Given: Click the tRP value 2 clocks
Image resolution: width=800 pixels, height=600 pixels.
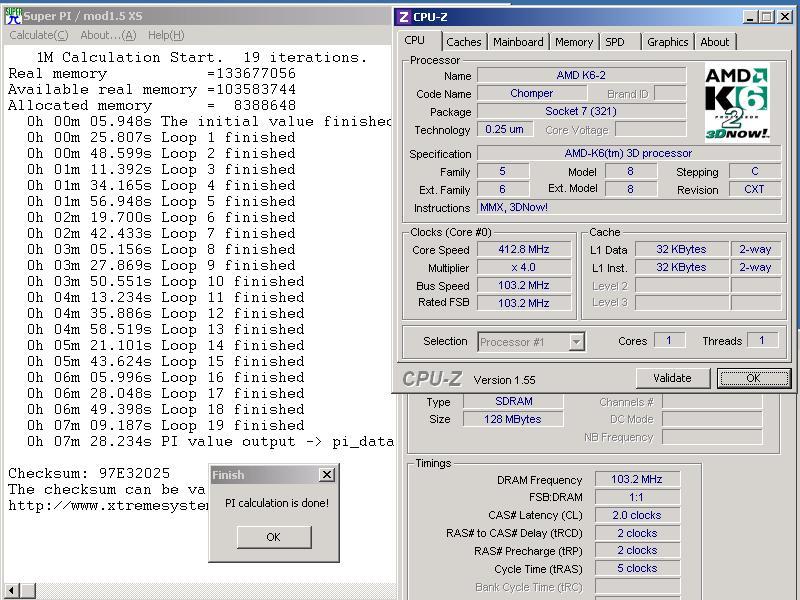Looking at the screenshot, I should 637,551.
